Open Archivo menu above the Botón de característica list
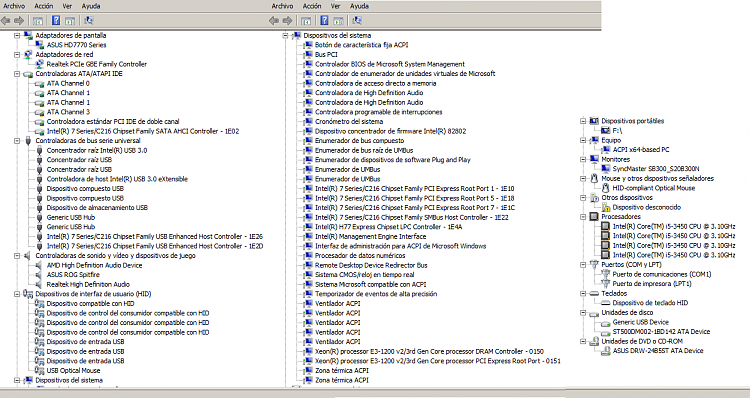 [282, 6]
